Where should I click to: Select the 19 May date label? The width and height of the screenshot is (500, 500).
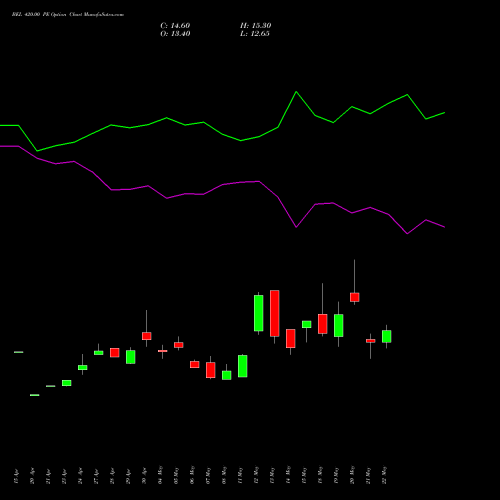[336, 475]
